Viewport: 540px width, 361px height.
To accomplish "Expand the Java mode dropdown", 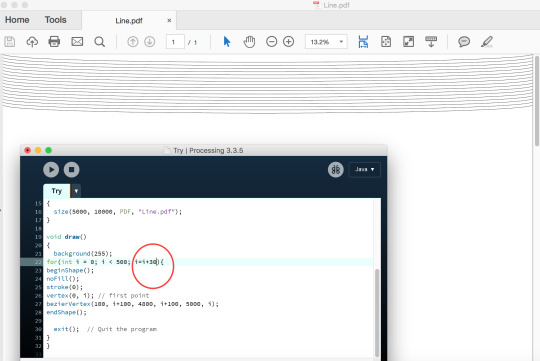I will coord(365,169).
